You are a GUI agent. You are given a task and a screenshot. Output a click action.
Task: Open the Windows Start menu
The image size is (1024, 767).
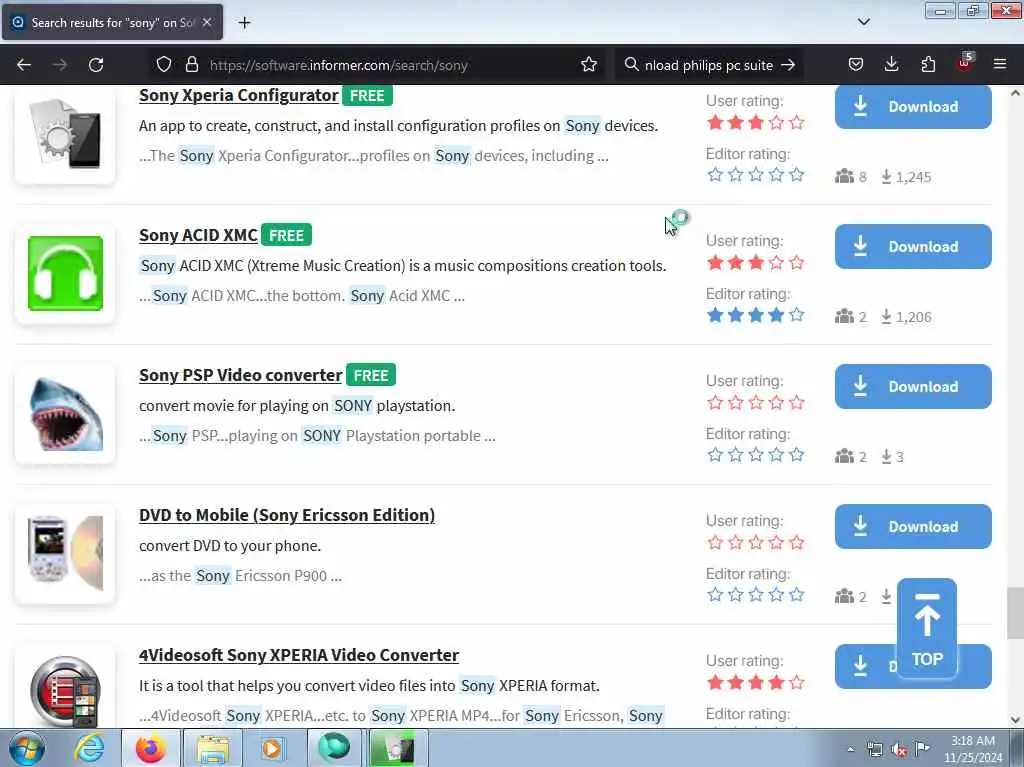pos(27,748)
